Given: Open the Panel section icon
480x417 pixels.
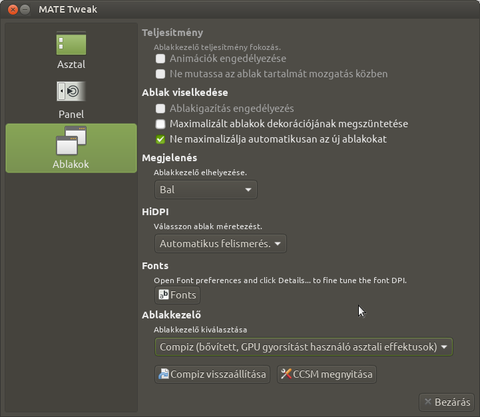Looking at the screenshot, I should coord(71,91).
